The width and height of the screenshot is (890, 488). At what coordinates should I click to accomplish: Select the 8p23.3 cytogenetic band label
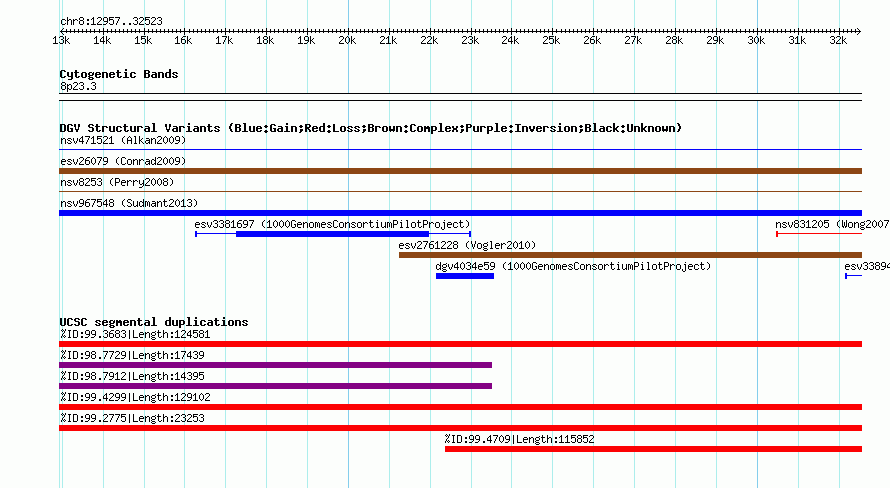pyautogui.click(x=78, y=86)
